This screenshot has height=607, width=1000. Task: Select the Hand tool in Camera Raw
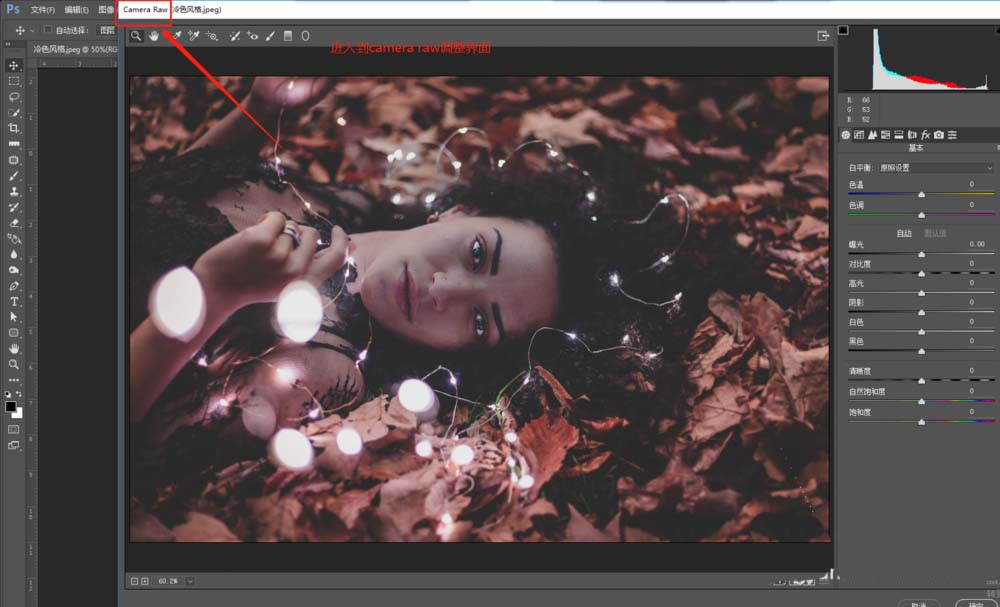tap(153, 36)
